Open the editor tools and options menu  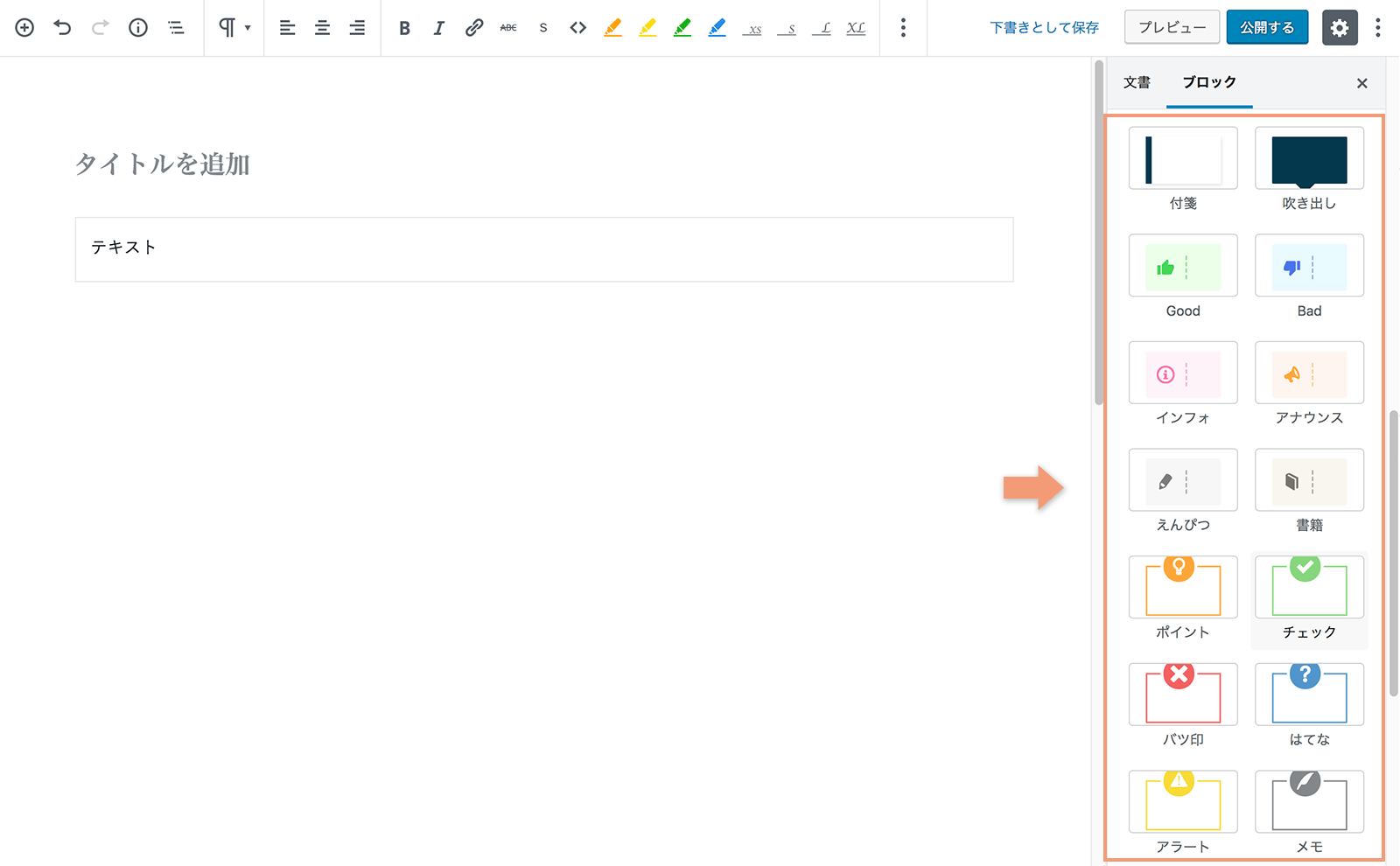click(1378, 28)
